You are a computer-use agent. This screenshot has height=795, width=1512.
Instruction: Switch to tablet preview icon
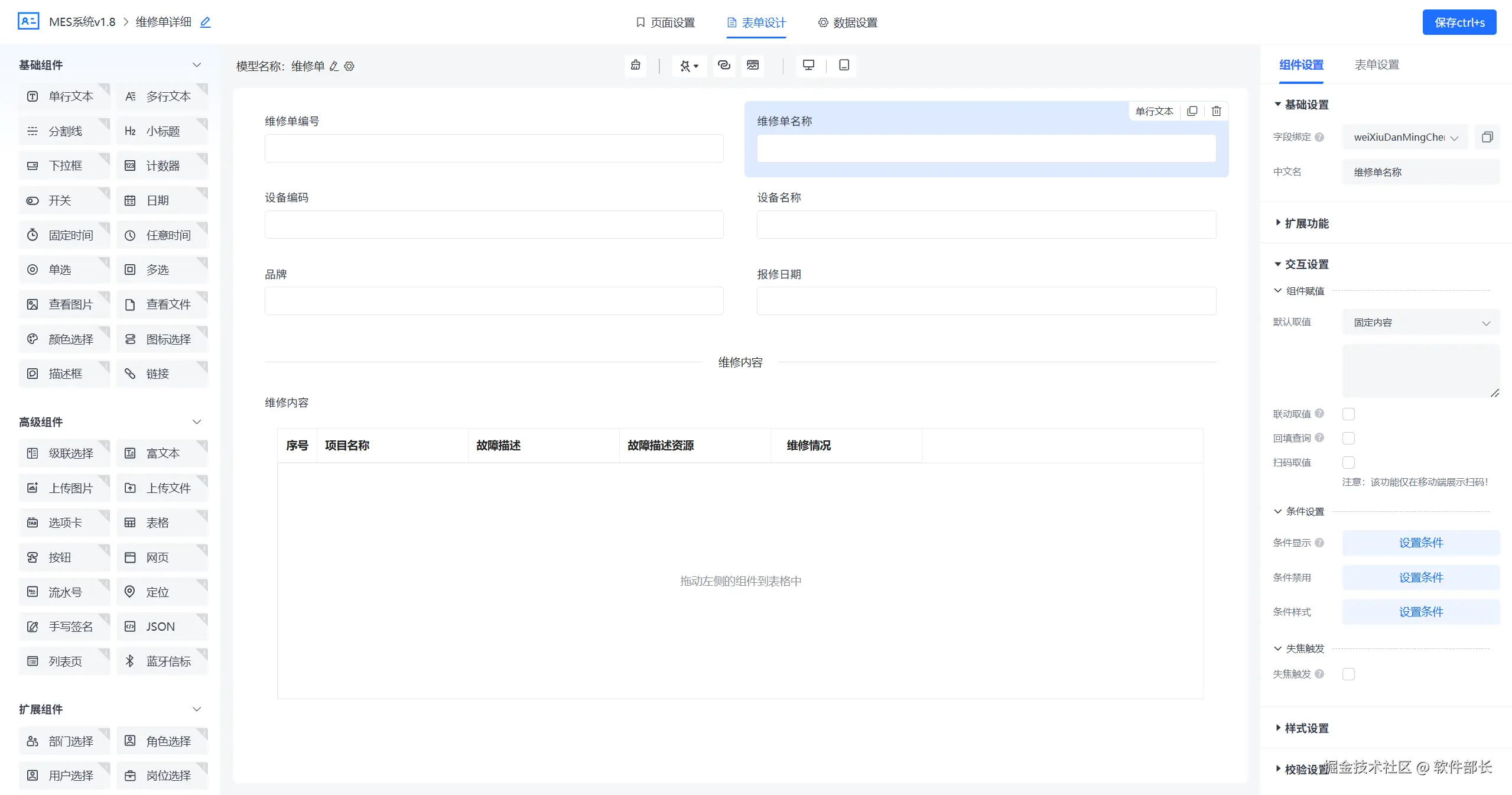[x=844, y=65]
